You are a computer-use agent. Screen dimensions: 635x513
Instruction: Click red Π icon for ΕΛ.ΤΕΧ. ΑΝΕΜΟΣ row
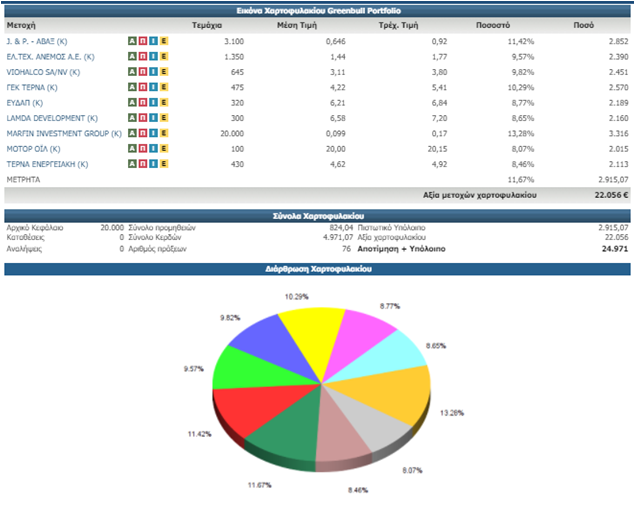pos(143,56)
